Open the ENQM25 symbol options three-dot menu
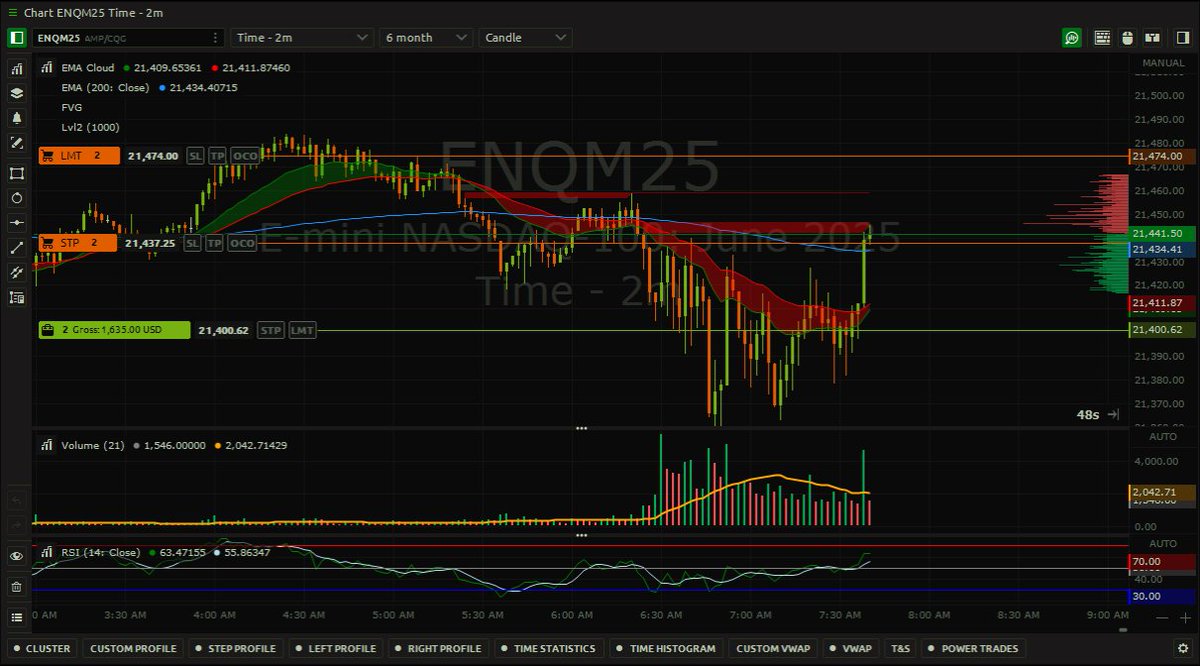The image size is (1200, 666). point(216,38)
